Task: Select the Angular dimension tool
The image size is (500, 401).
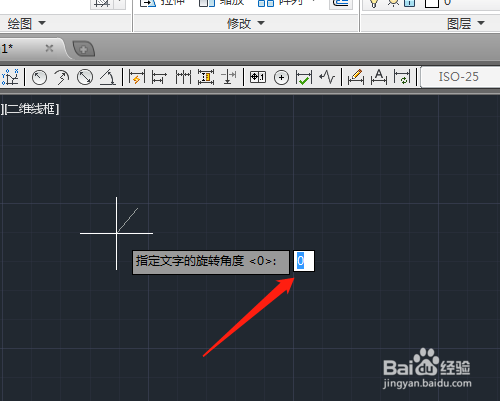Action: tap(108, 77)
